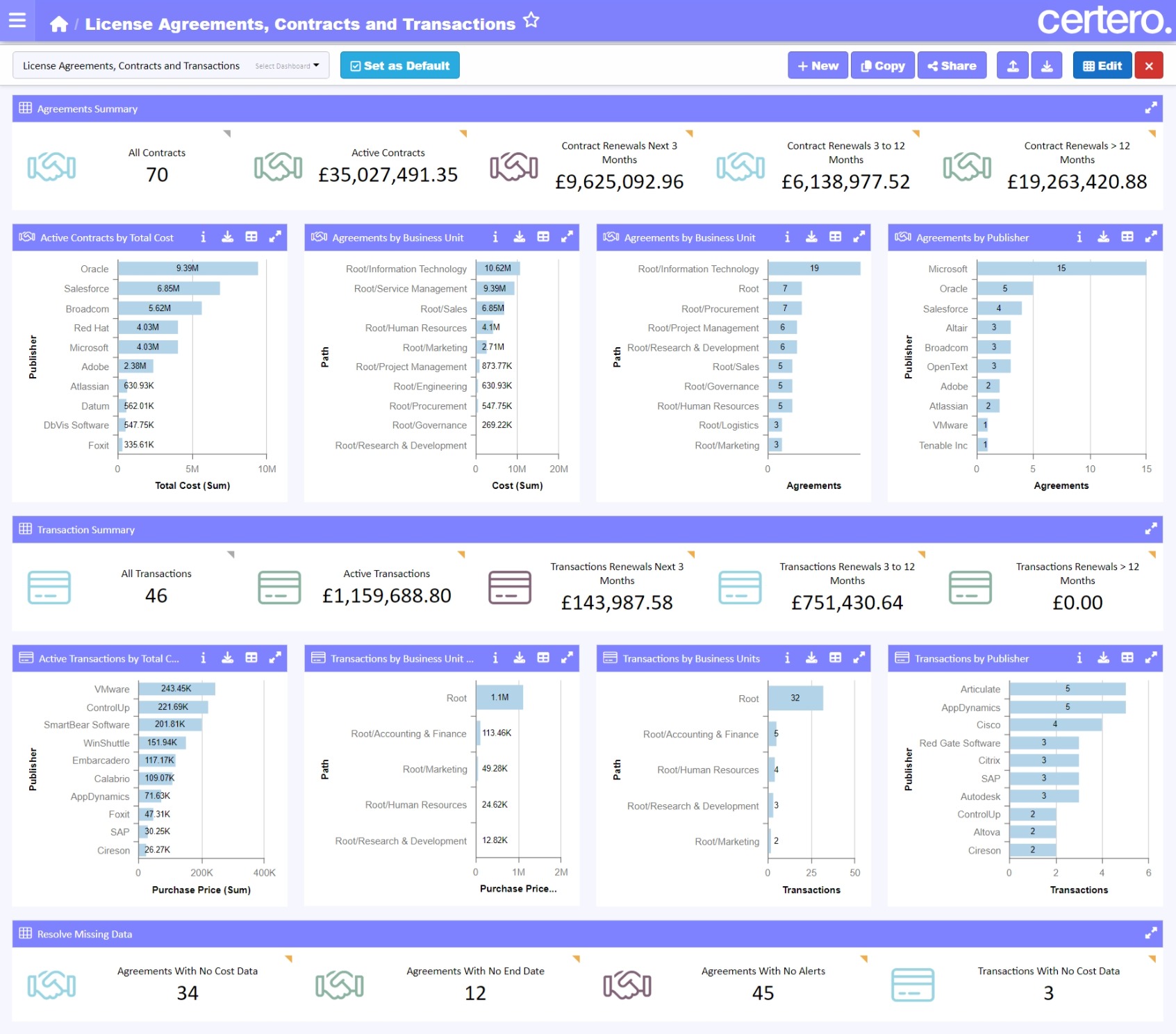Image resolution: width=1176 pixels, height=1034 pixels.
Task: Click the download dashboard icon button
Action: 1047,66
